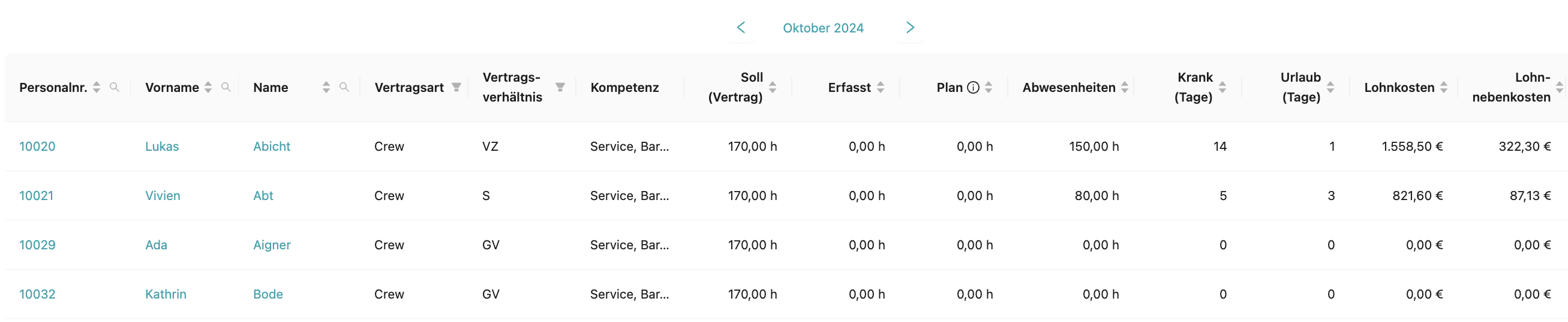The image size is (1568, 322).
Task: Sort by Erfasst hours column
Action: [880, 87]
